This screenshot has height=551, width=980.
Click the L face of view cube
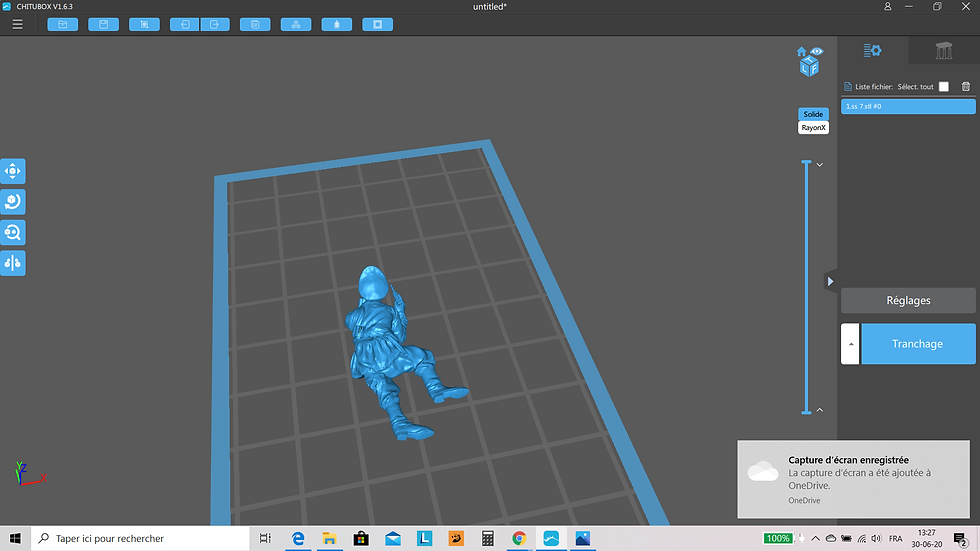click(x=805, y=69)
